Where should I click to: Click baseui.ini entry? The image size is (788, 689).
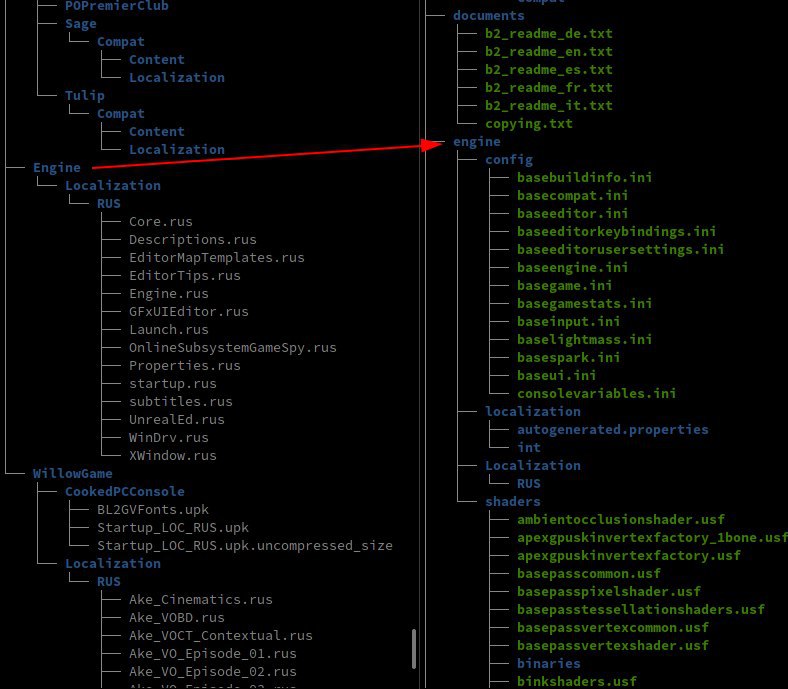point(556,376)
